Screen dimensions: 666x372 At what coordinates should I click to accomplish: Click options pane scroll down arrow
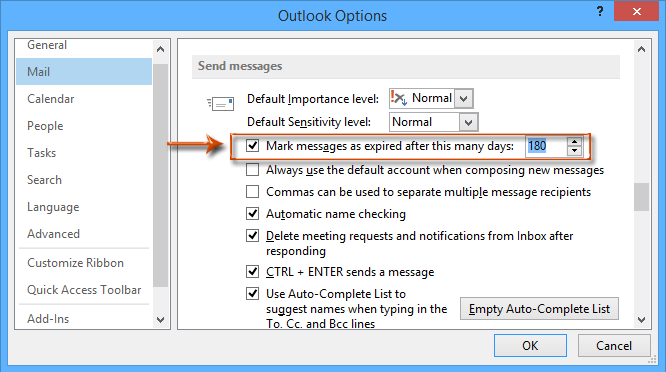tap(641, 320)
